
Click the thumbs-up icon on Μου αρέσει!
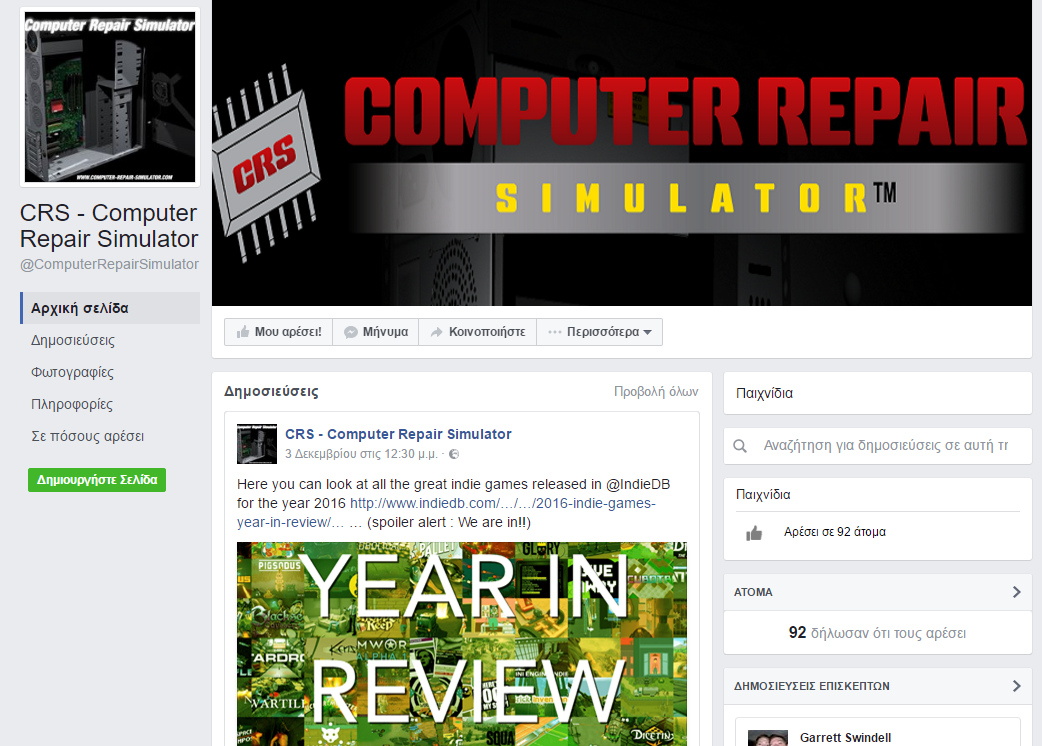(x=243, y=332)
